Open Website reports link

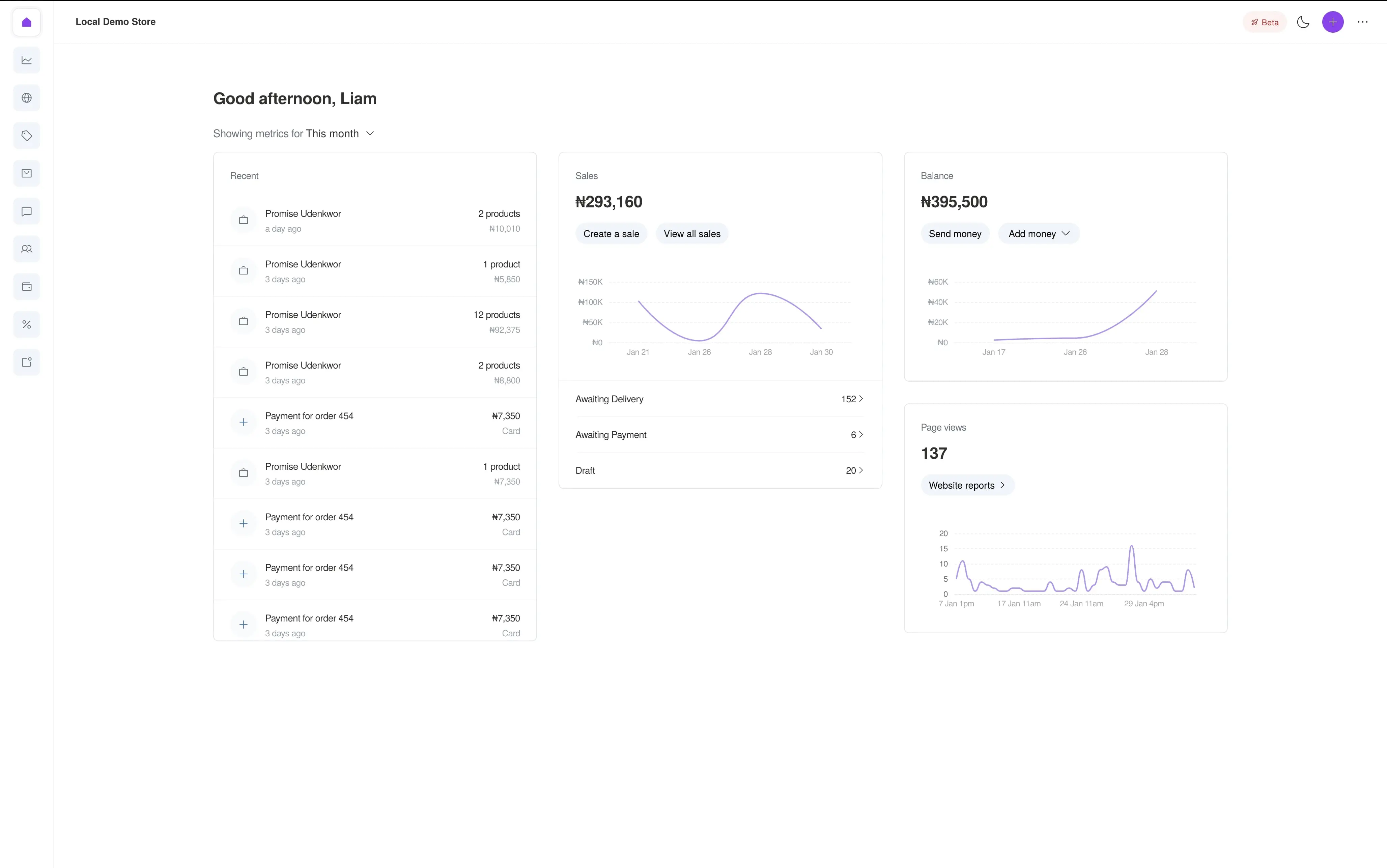(x=967, y=486)
